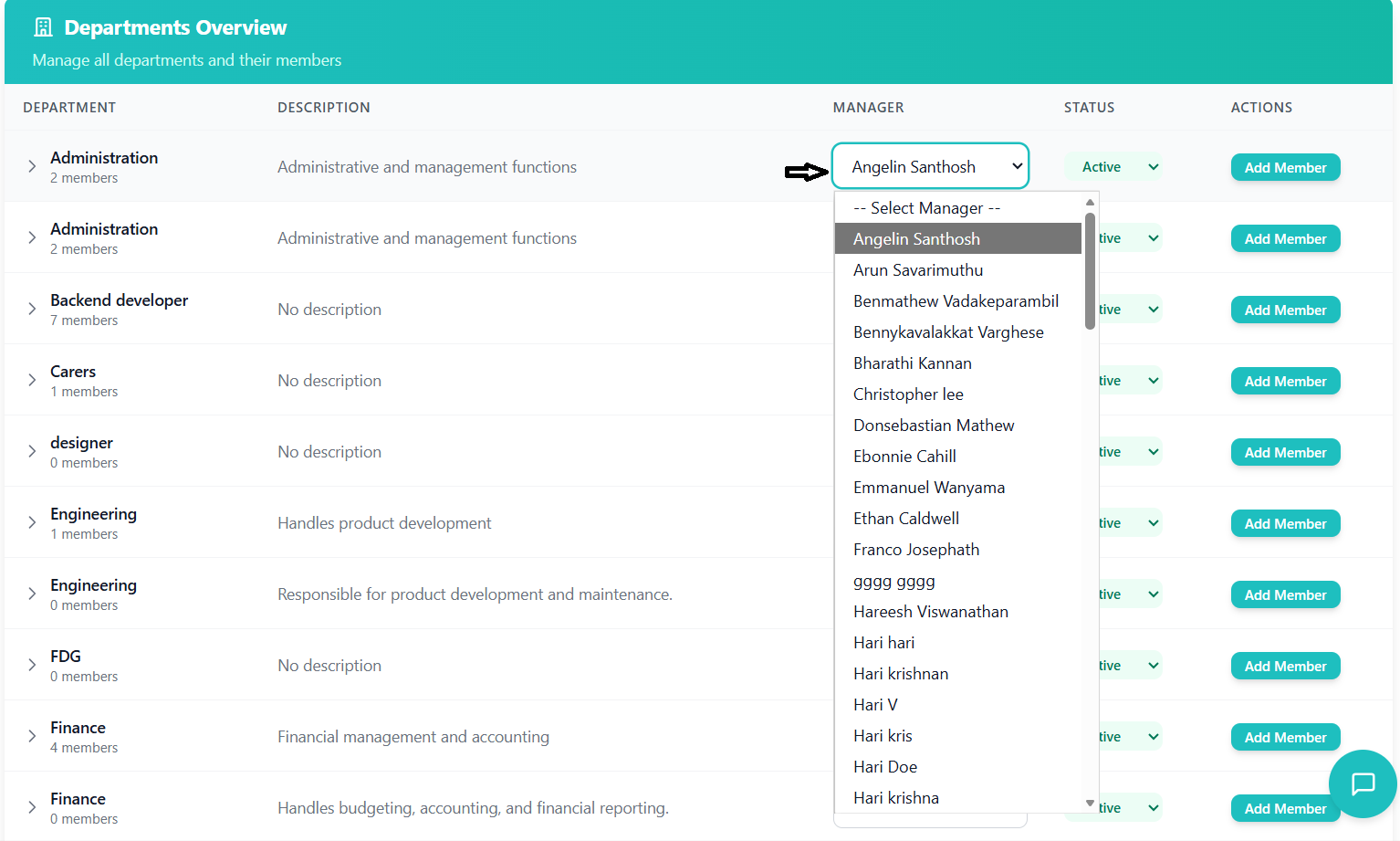The width and height of the screenshot is (1400, 841).
Task: Select Arun Savarimuthu from manager list
Action: (918, 270)
